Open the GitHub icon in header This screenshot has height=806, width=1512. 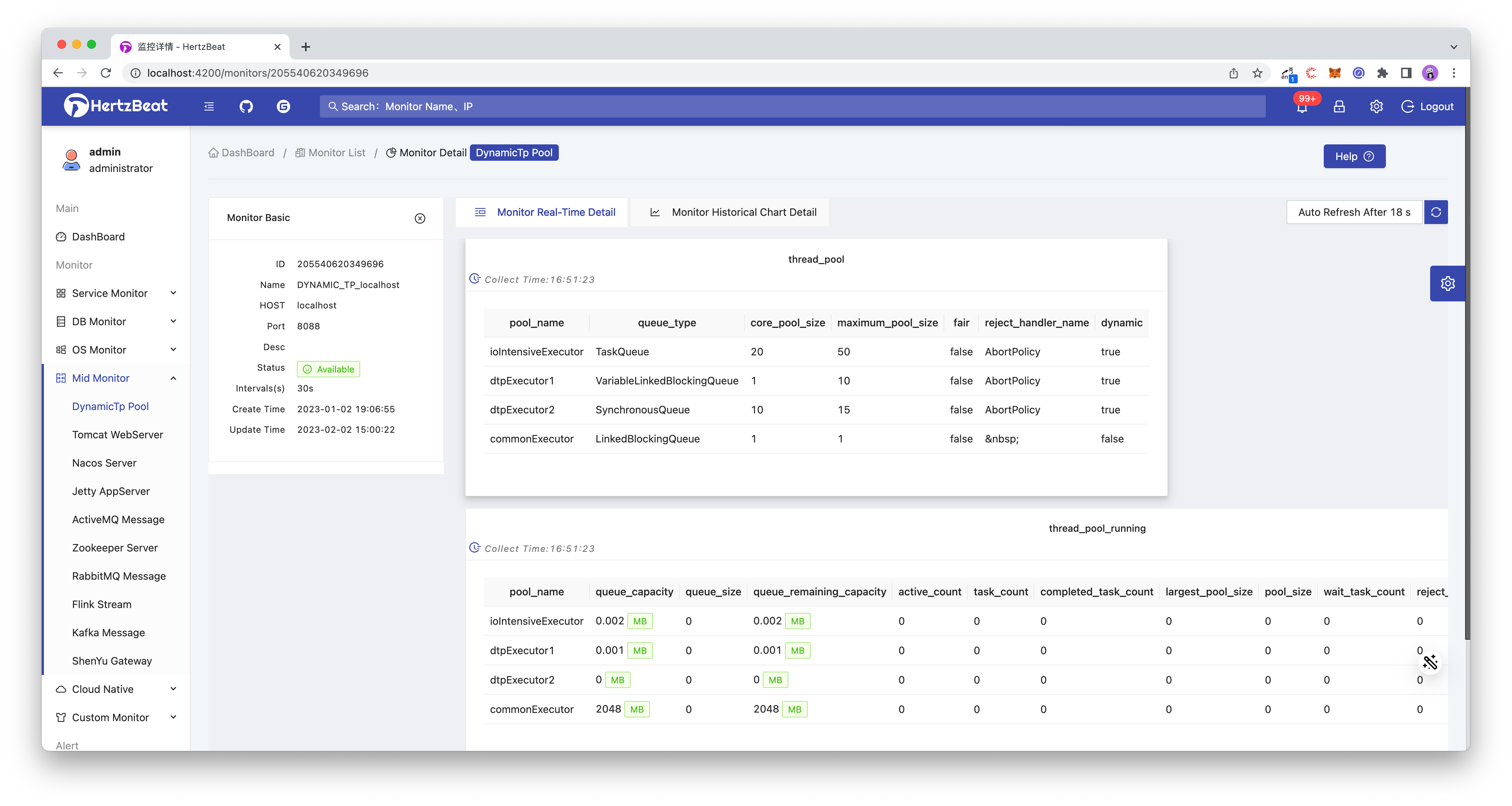coord(246,106)
